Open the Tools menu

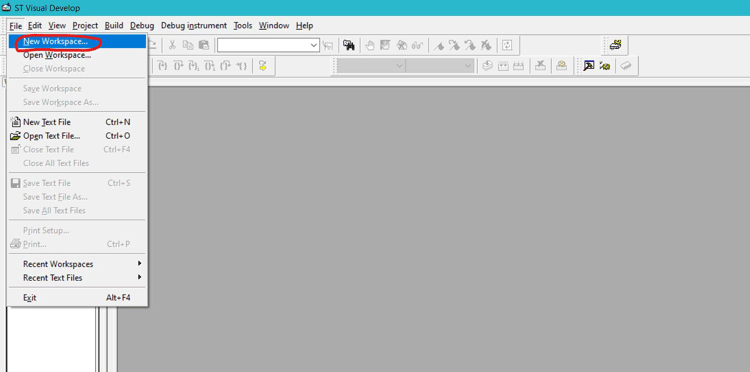pos(243,26)
